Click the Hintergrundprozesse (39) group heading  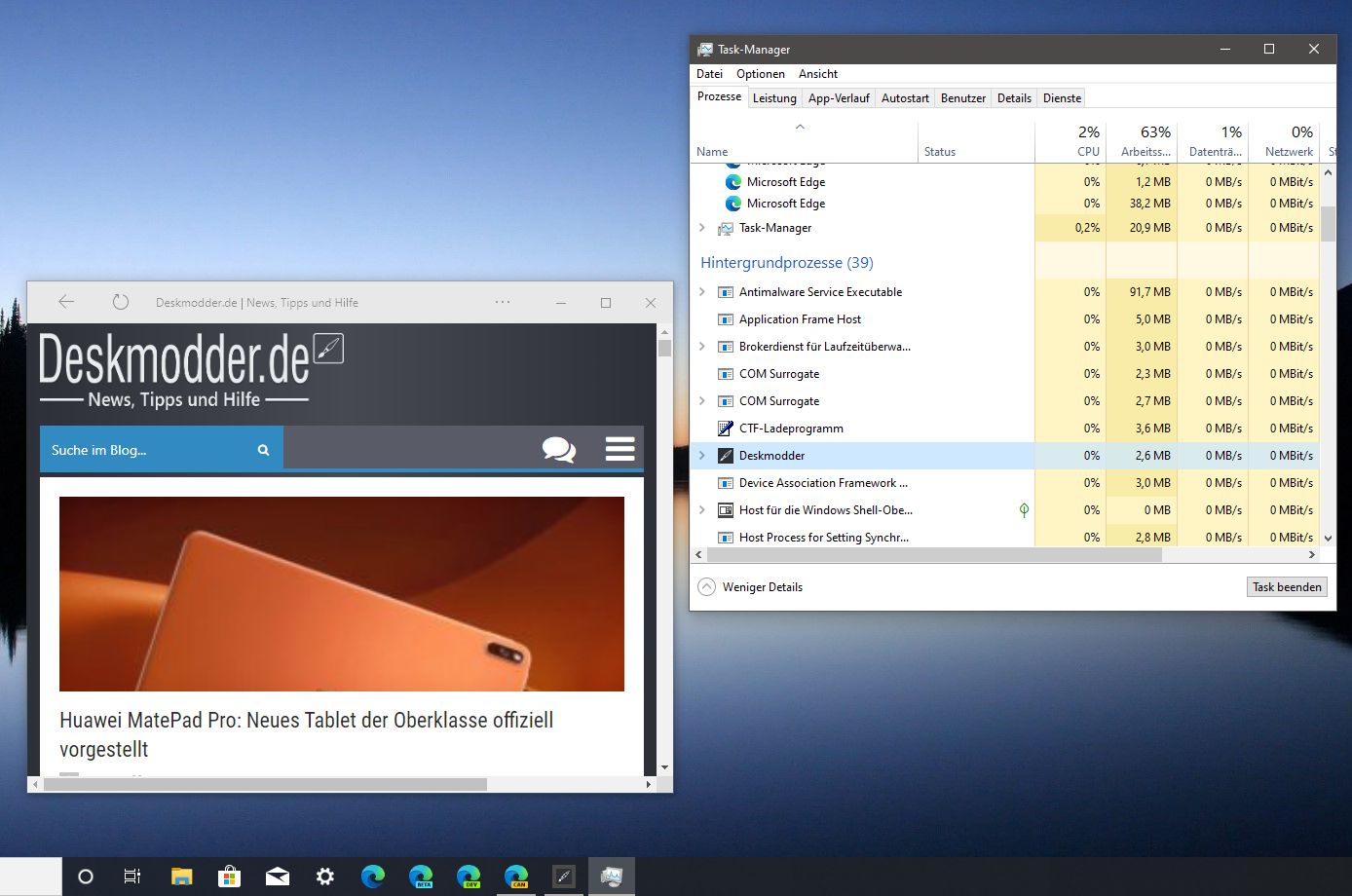click(x=786, y=263)
